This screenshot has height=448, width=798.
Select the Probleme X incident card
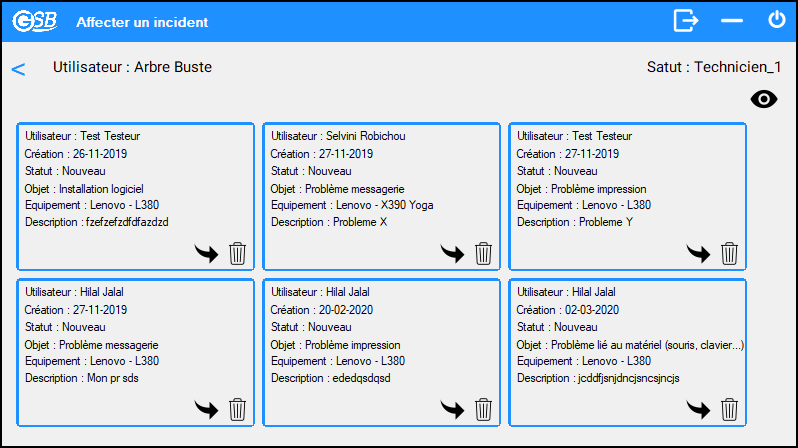(x=381, y=196)
